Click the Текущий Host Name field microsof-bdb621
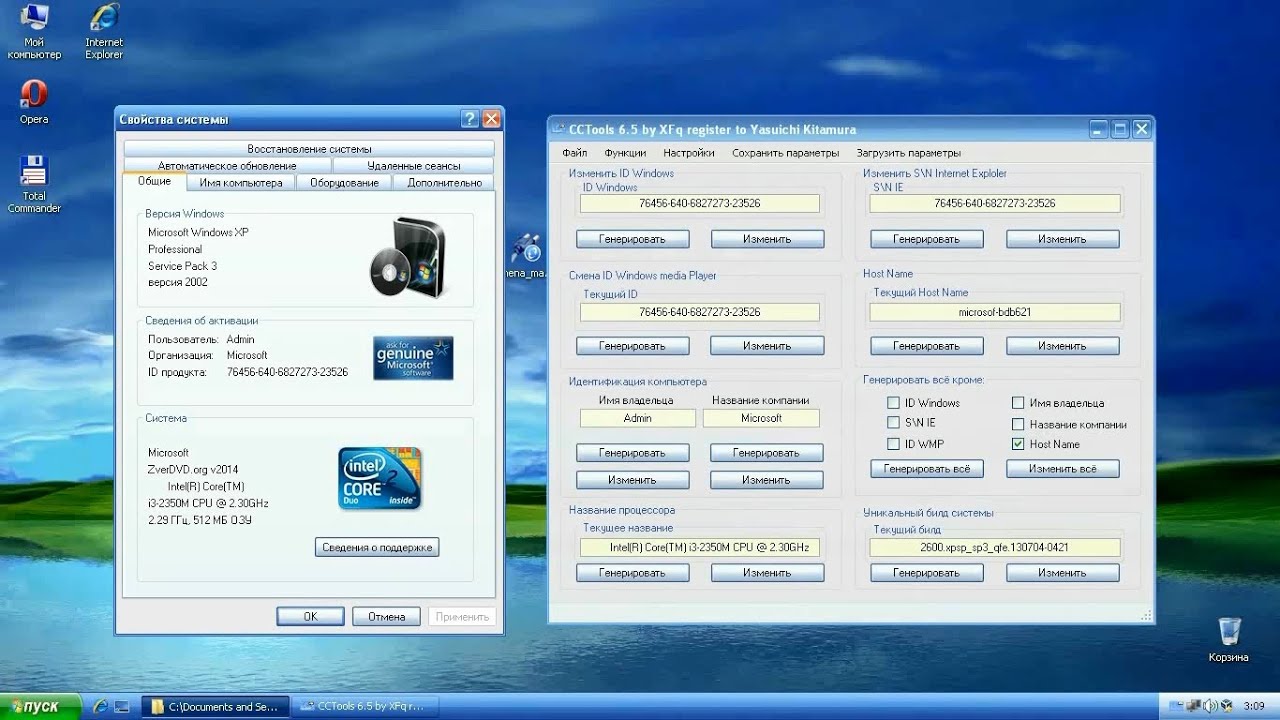Image resolution: width=1280 pixels, height=720 pixels. tap(995, 312)
